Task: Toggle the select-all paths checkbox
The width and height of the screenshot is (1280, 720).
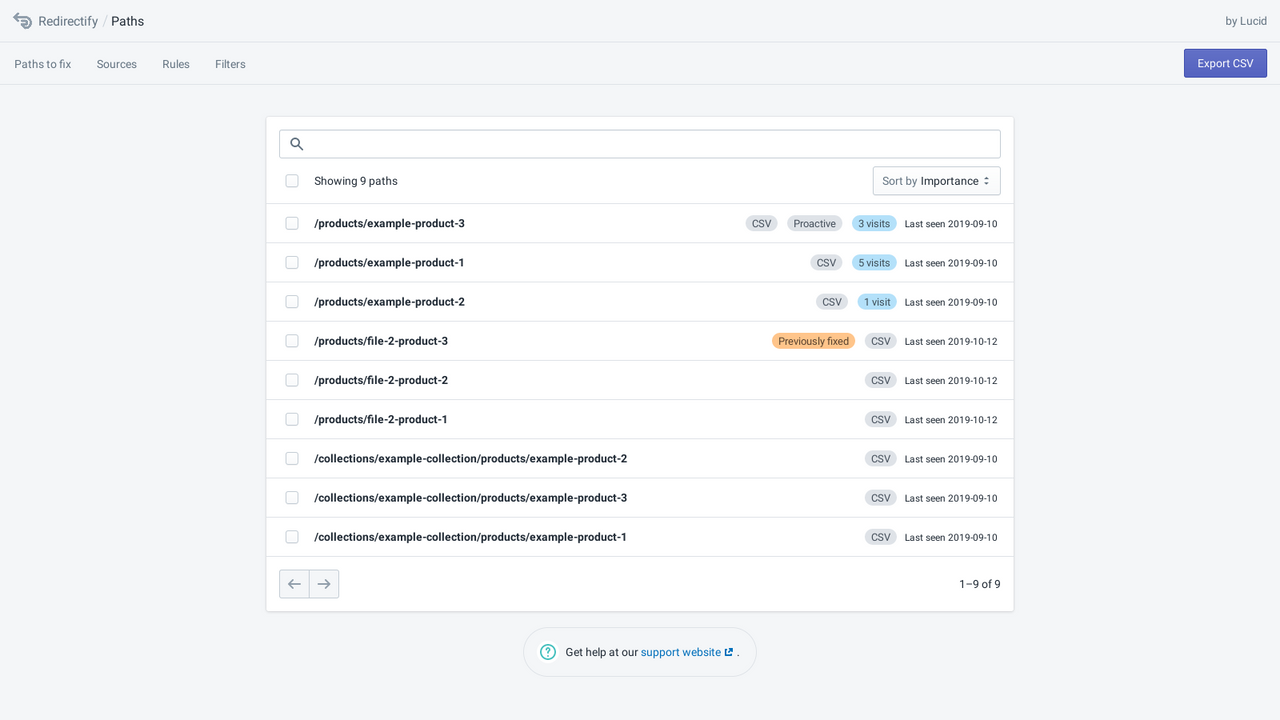Action: tap(292, 181)
